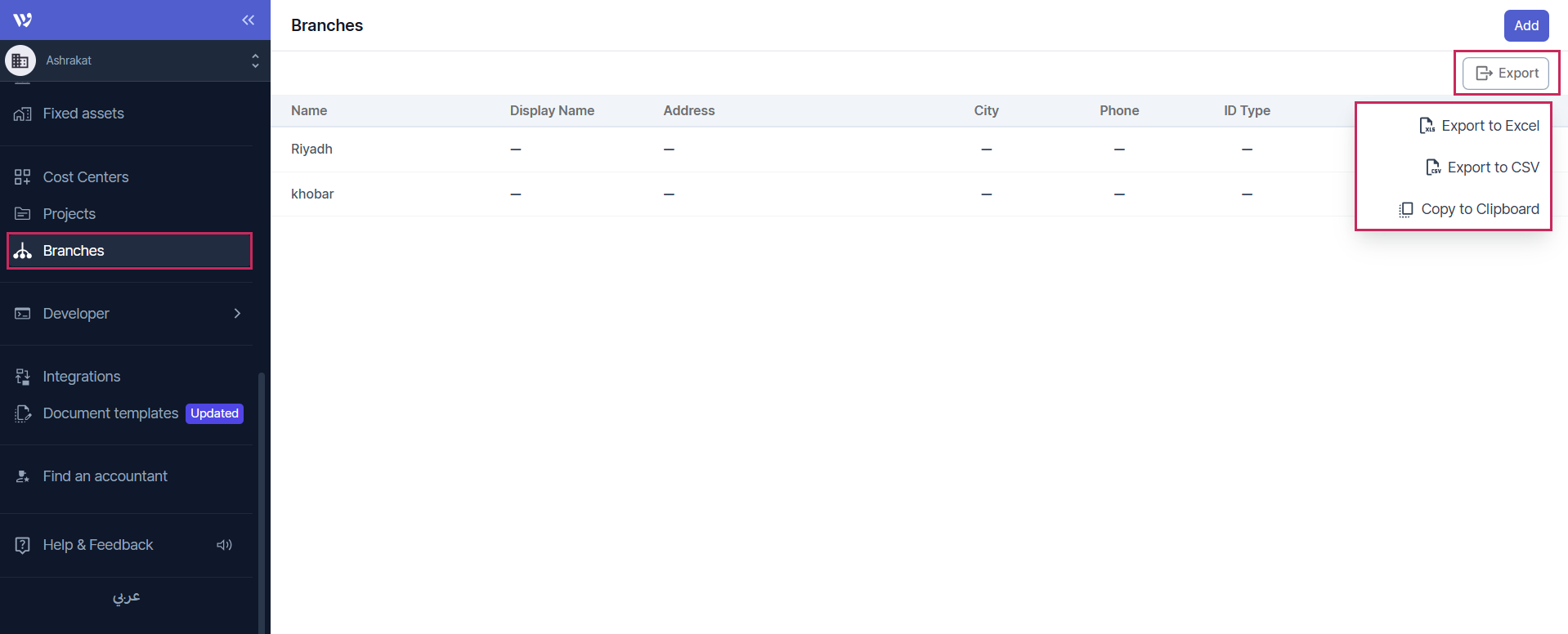Open the khobar branch row
This screenshot has height=634, width=1568.
(312, 194)
